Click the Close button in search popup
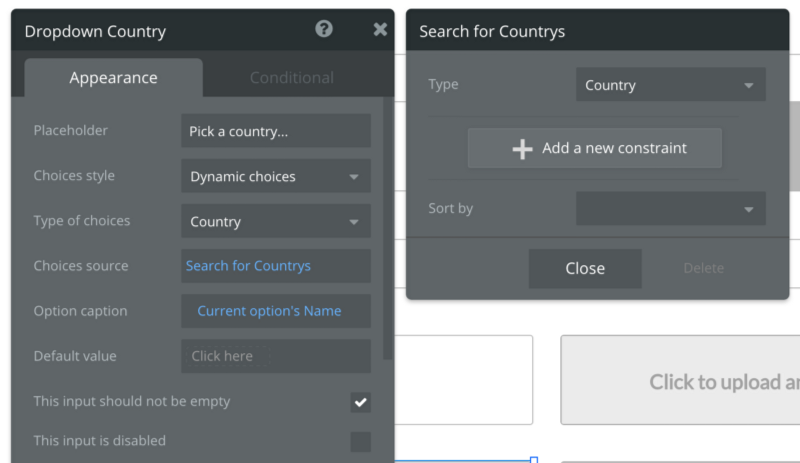Viewport: 800px width, 463px height. click(x=585, y=268)
